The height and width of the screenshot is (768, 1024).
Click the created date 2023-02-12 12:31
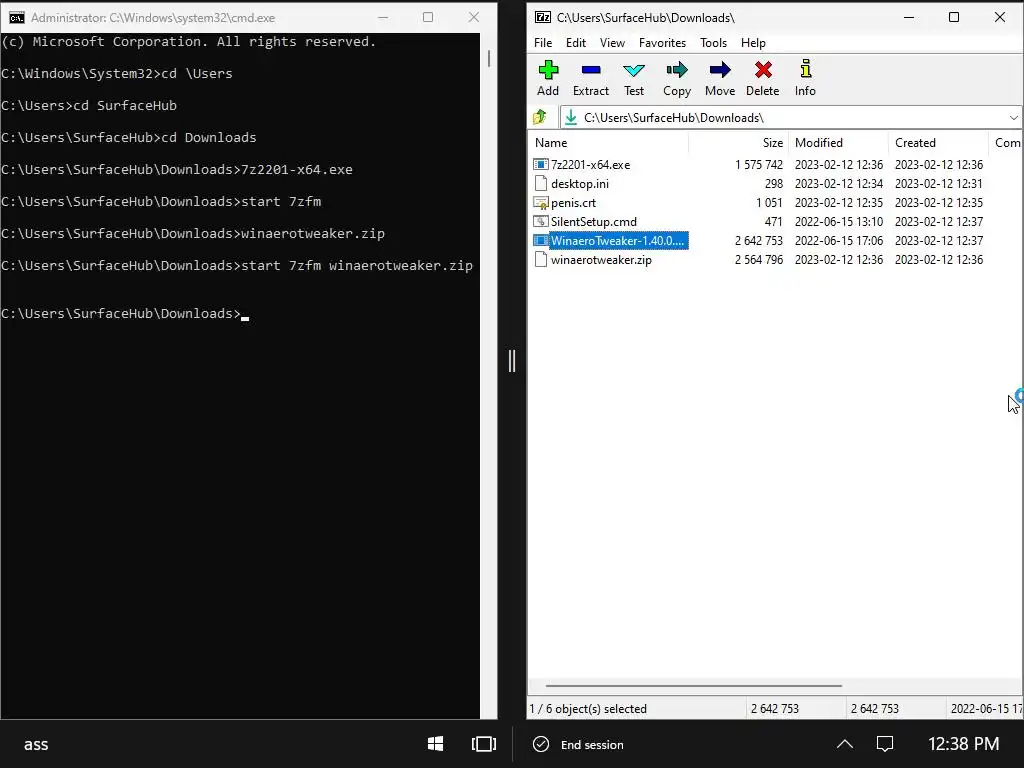pos(938,184)
